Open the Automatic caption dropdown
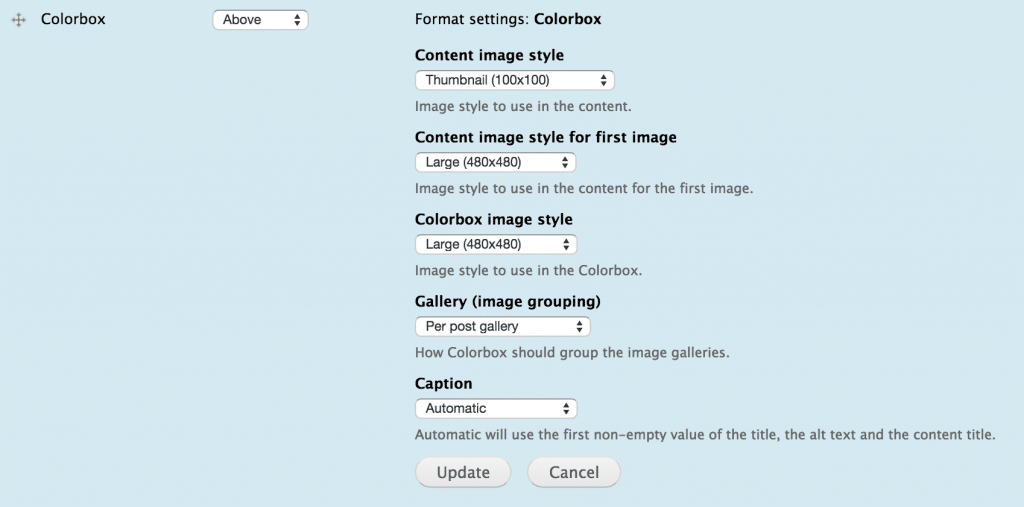 tap(496, 408)
